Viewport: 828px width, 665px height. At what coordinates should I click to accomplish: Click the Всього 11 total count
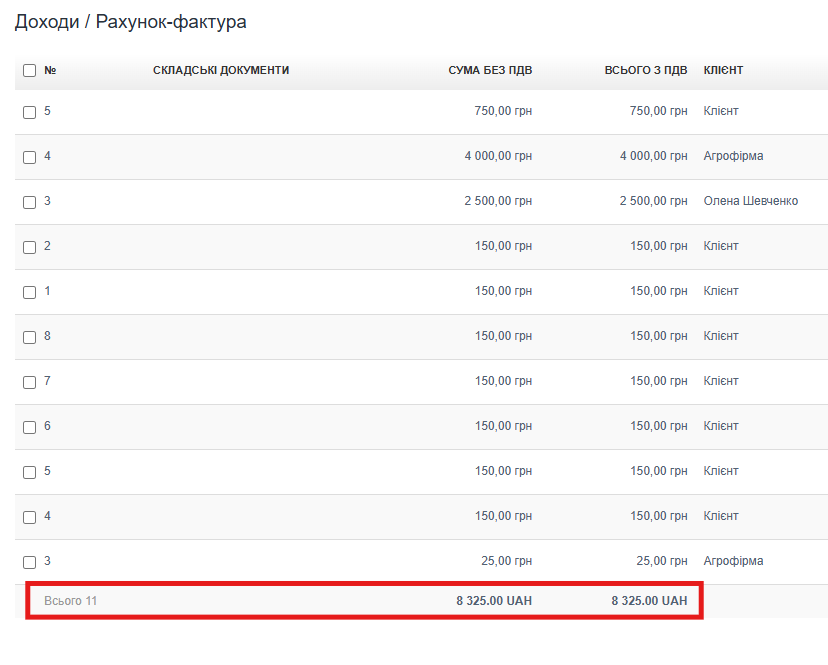coord(70,601)
